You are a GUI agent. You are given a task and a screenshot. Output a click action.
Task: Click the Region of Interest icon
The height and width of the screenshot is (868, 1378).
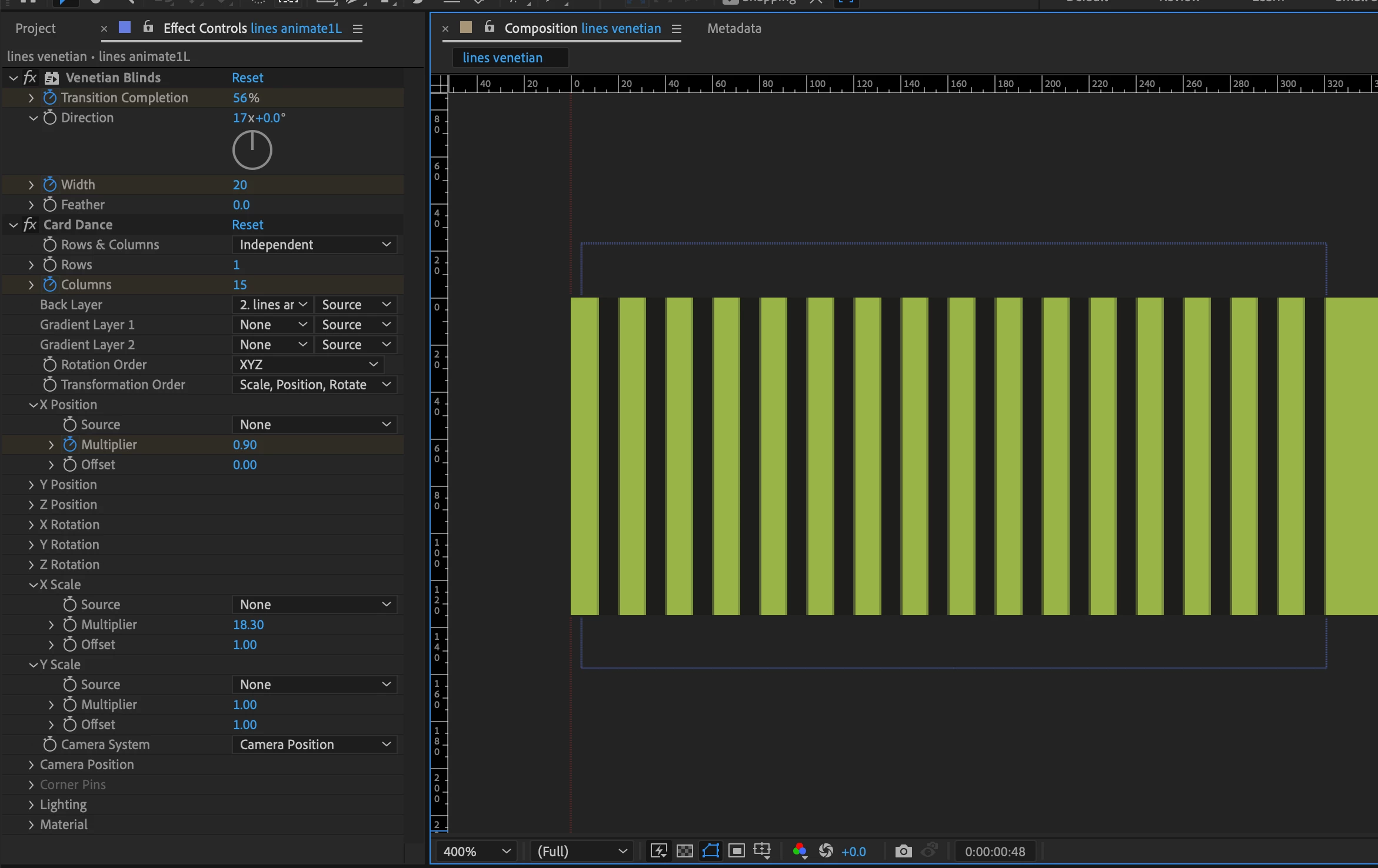[736, 851]
